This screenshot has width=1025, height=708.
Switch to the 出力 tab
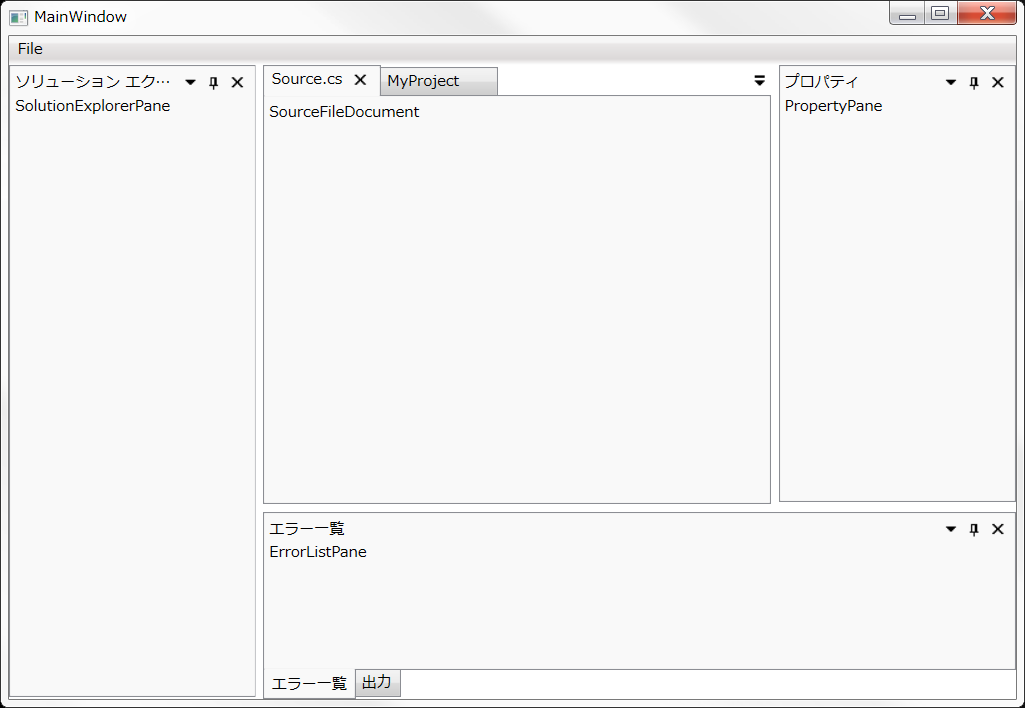click(x=377, y=682)
